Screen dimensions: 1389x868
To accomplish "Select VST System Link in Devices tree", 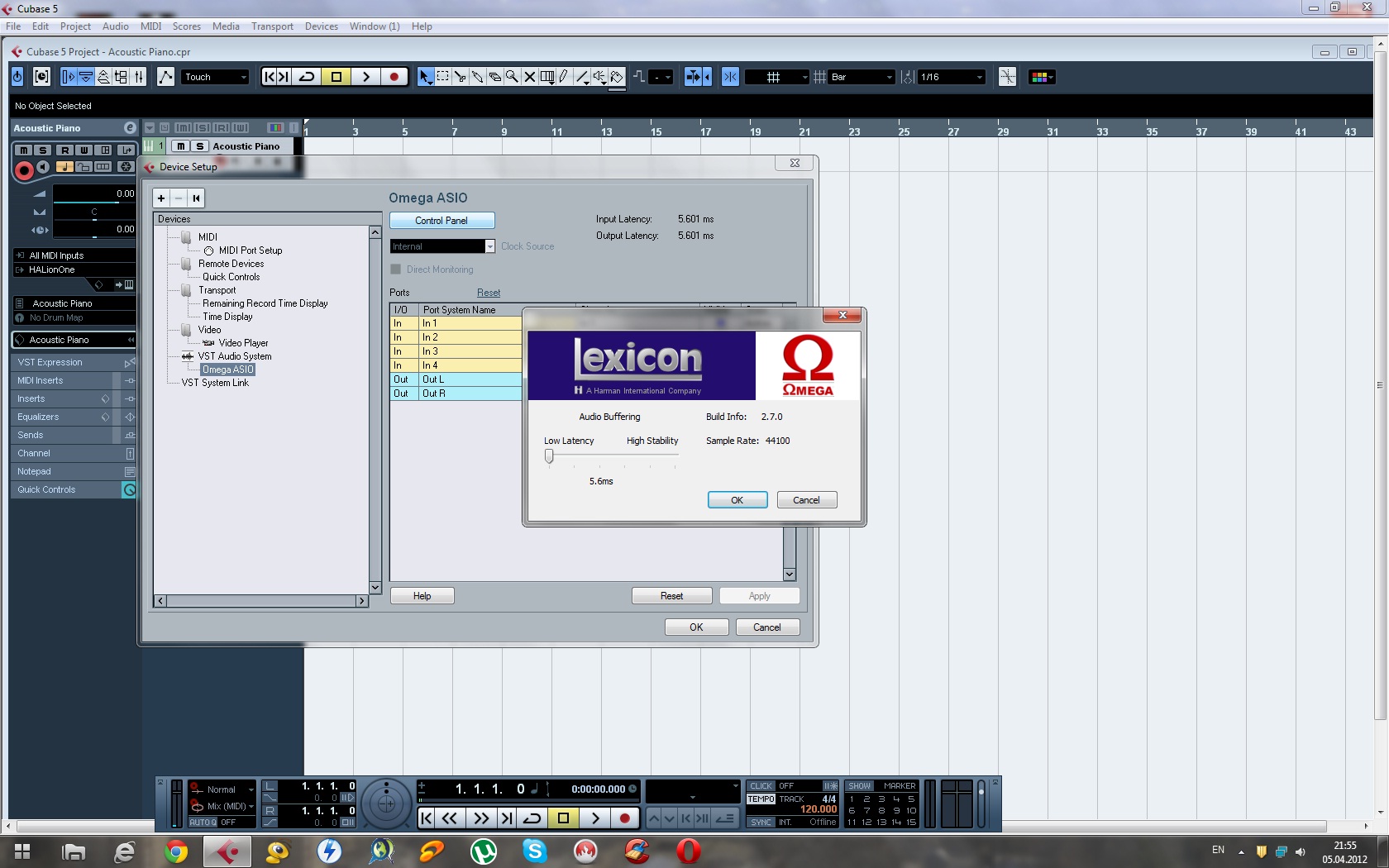I will tap(215, 383).
